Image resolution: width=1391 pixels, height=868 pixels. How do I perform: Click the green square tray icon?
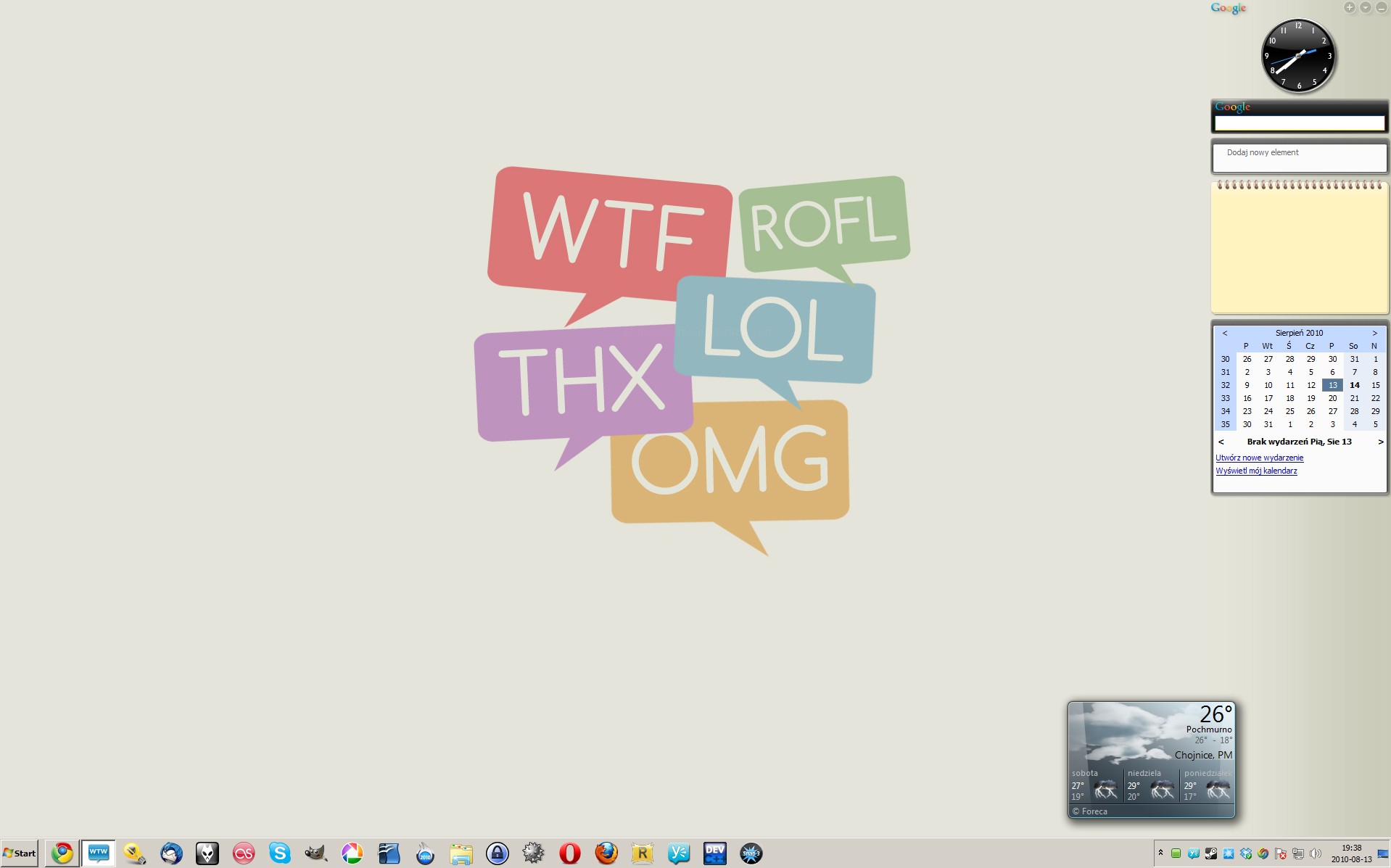(x=1176, y=853)
